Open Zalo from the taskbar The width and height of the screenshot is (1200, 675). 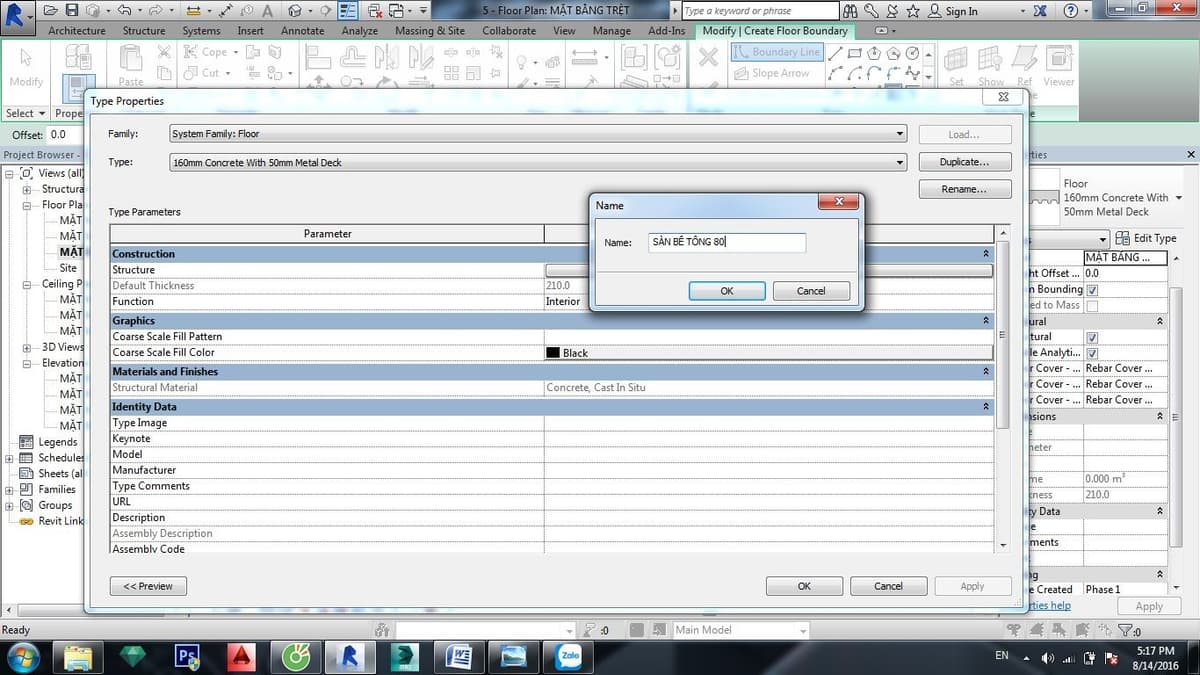[x=570, y=656]
